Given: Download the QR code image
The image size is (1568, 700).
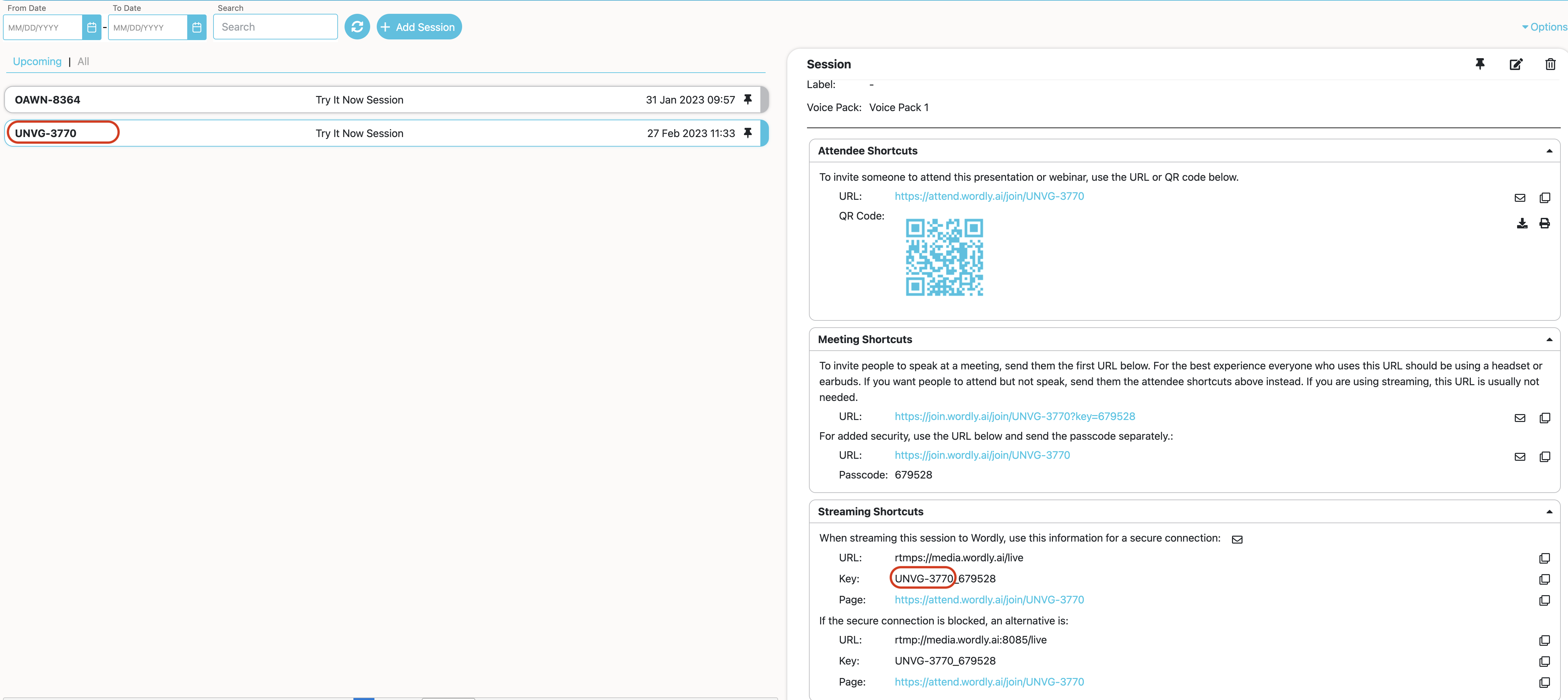Looking at the screenshot, I should (x=1522, y=223).
